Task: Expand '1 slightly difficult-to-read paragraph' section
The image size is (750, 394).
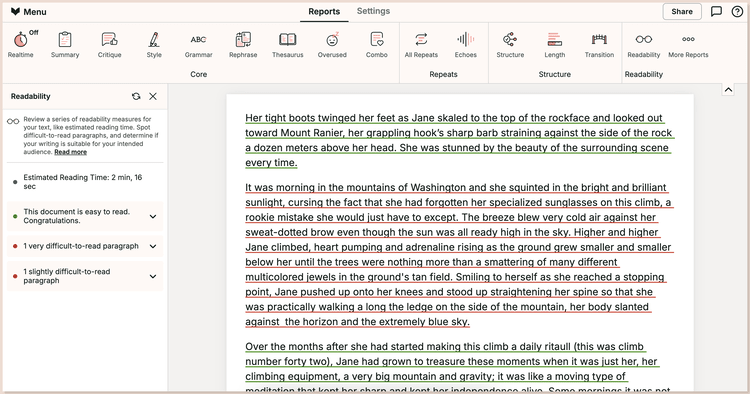Action: [x=85, y=276]
